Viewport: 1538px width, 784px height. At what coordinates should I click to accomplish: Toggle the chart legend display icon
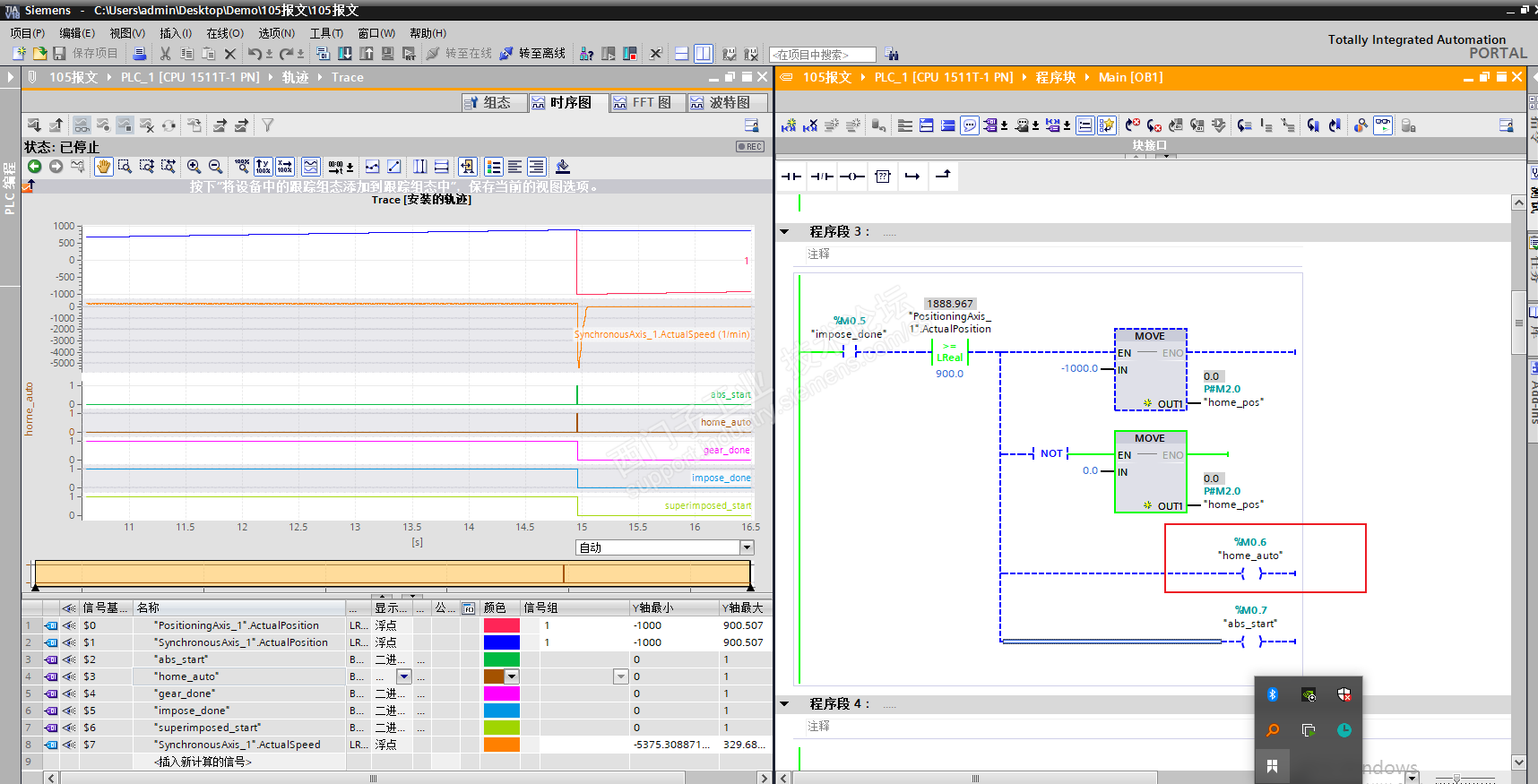point(494,167)
